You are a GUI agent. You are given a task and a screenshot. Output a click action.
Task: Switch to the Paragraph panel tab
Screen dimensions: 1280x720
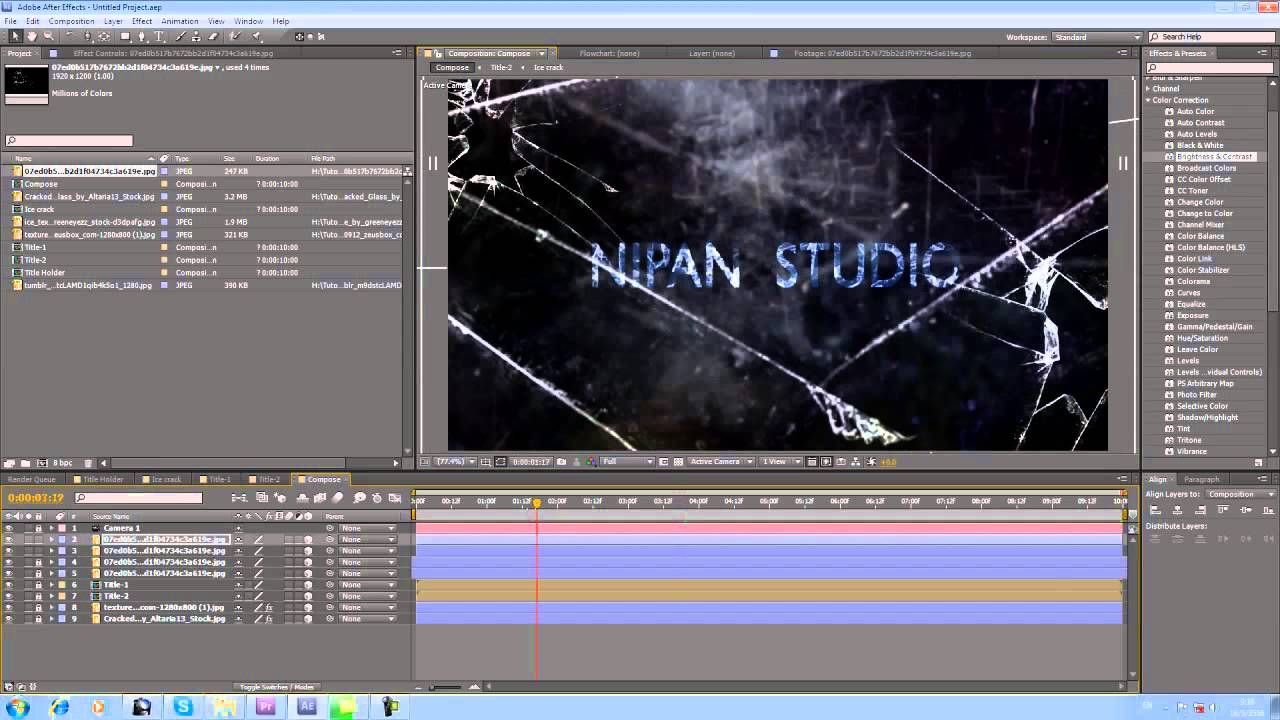(1201, 479)
